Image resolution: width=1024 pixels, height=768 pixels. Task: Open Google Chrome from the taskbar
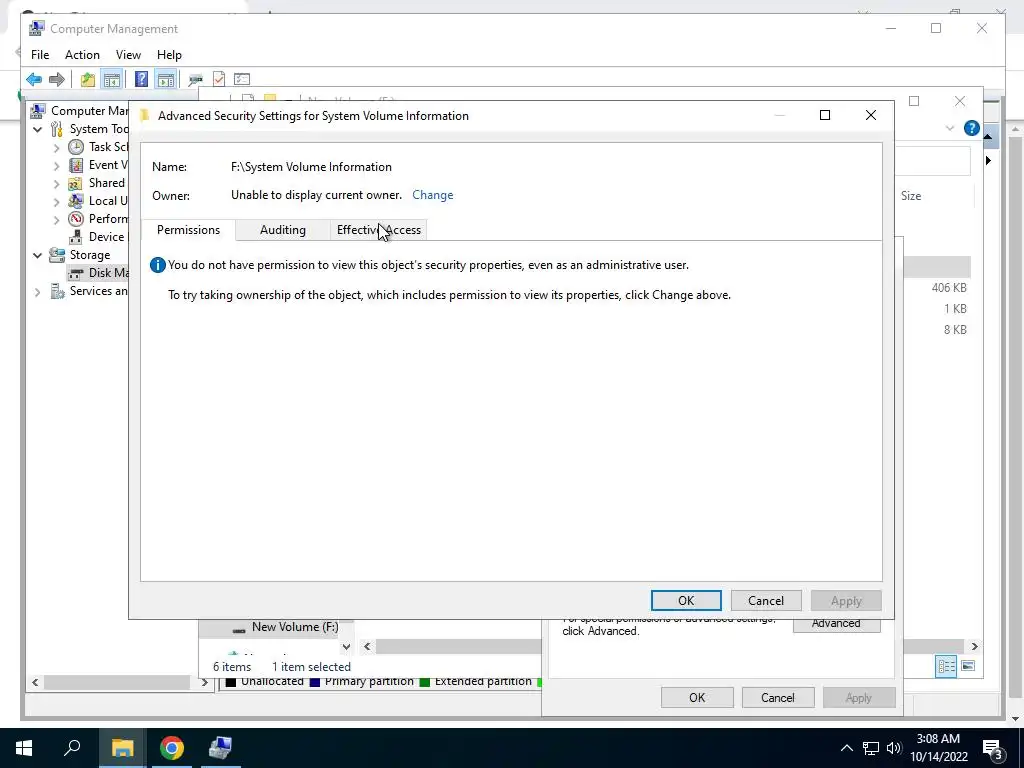[172, 748]
